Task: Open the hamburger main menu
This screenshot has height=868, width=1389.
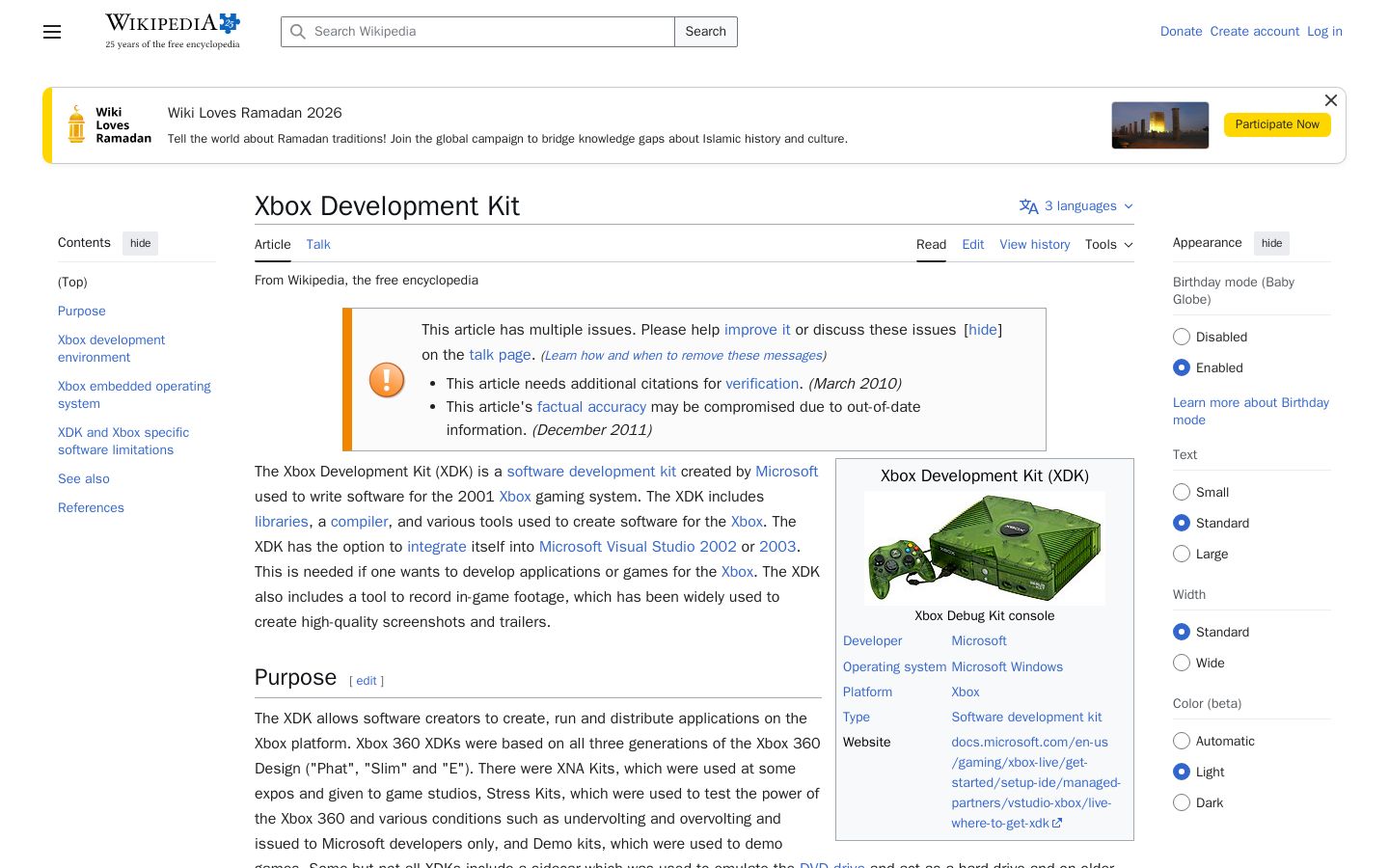Action: click(x=52, y=32)
